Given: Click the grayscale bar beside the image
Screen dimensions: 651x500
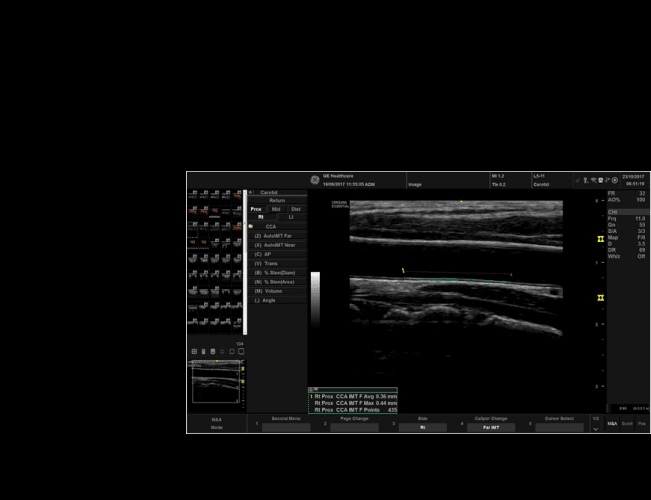Looking at the screenshot, I should pyautogui.click(x=315, y=298).
